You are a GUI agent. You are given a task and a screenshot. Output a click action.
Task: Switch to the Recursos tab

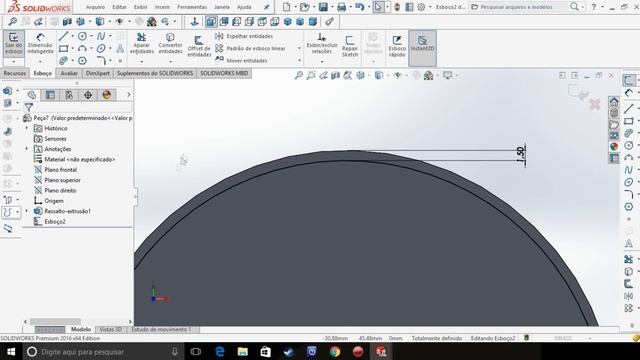click(15, 73)
